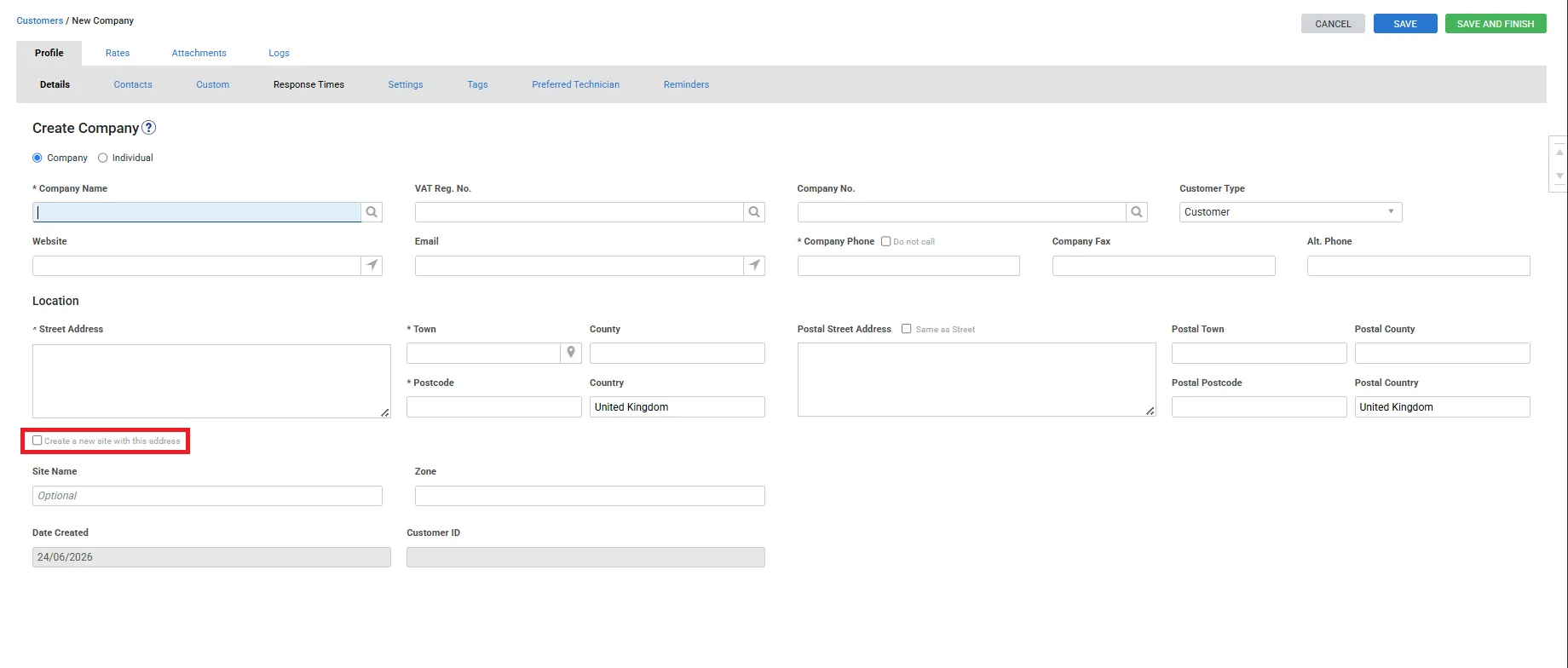Click the Company No. search icon

1137,212
